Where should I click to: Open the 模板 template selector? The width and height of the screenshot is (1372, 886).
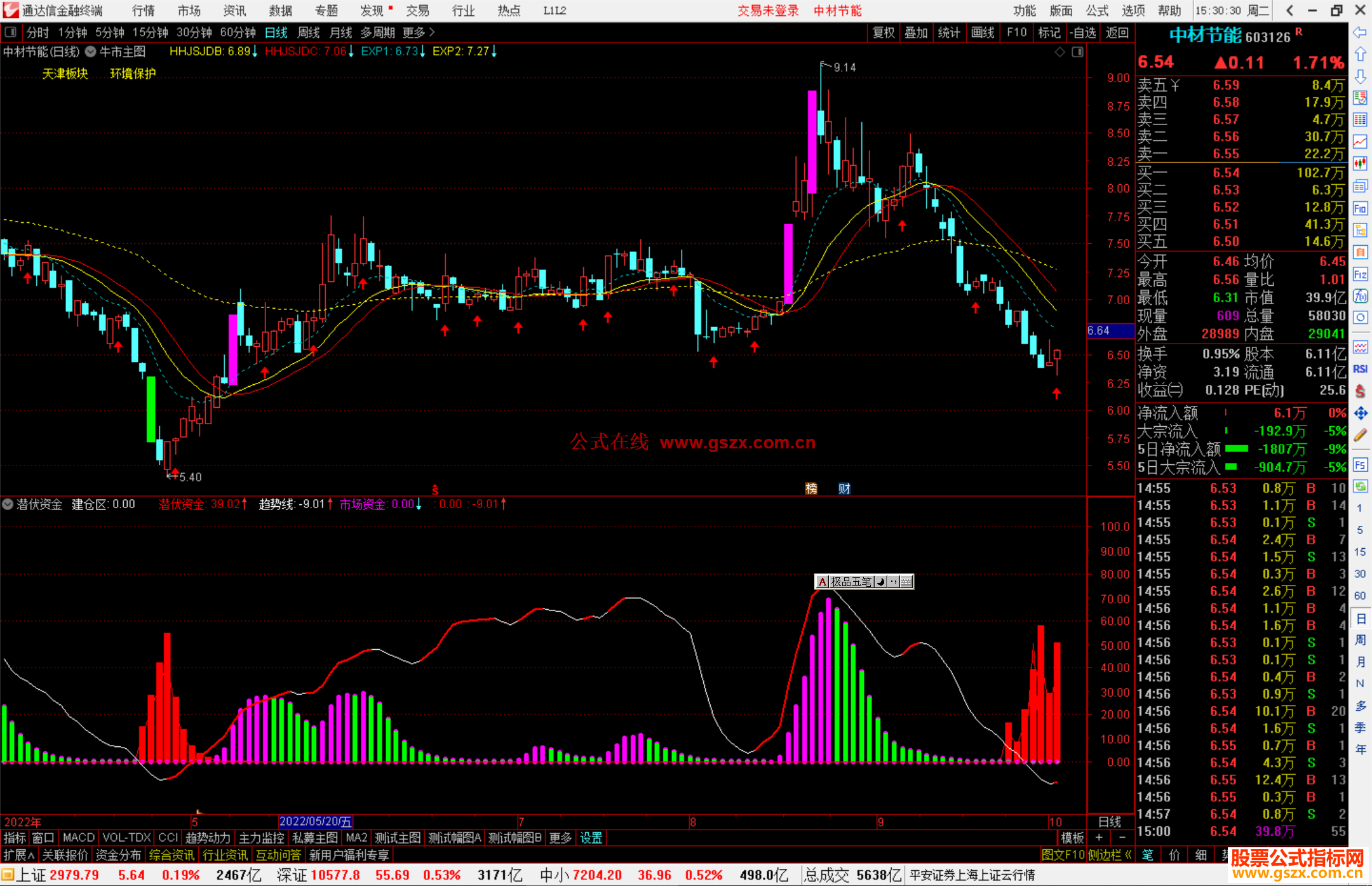(x=1072, y=838)
